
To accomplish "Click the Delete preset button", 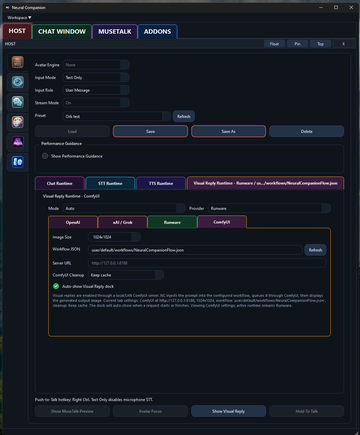I will (x=307, y=131).
